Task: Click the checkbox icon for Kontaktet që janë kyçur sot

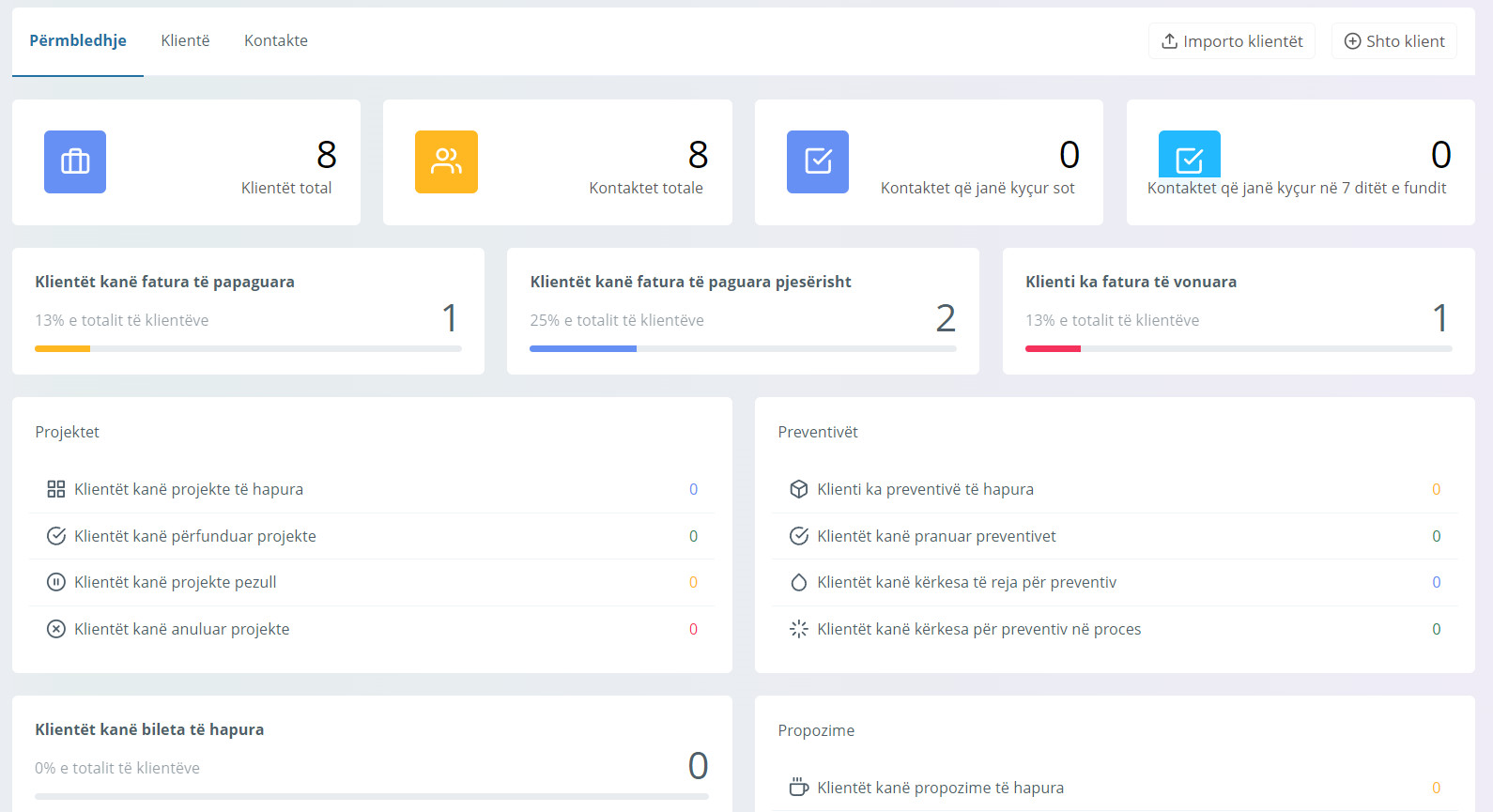Action: tap(817, 161)
